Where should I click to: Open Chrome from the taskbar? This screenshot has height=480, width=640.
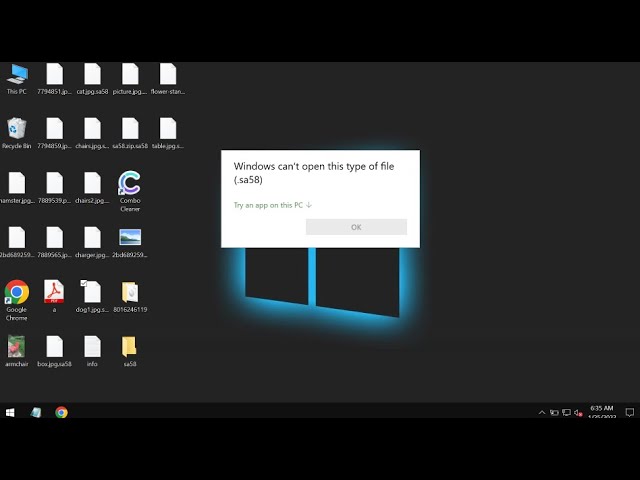(x=61, y=412)
